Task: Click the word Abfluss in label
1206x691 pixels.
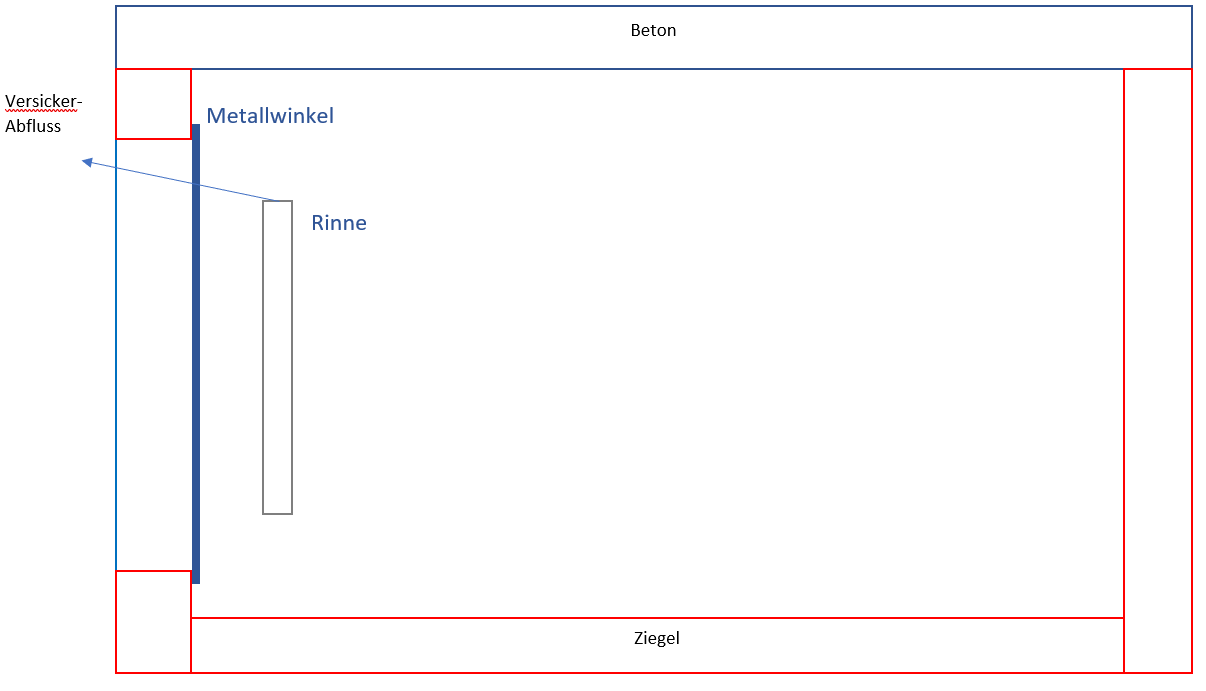Action: [x=33, y=126]
